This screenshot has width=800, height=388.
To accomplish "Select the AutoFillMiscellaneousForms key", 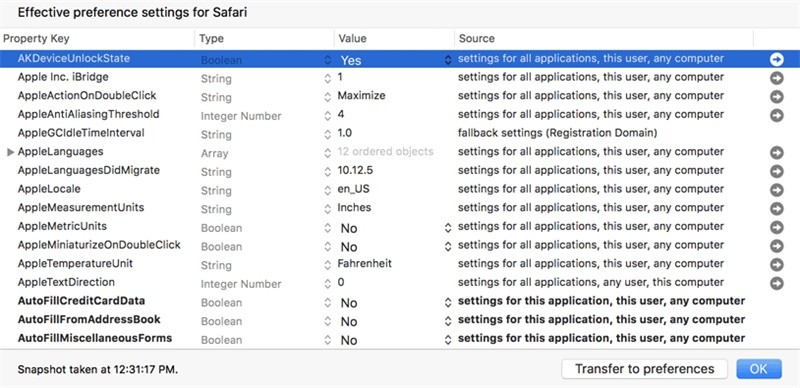I will (x=94, y=338).
